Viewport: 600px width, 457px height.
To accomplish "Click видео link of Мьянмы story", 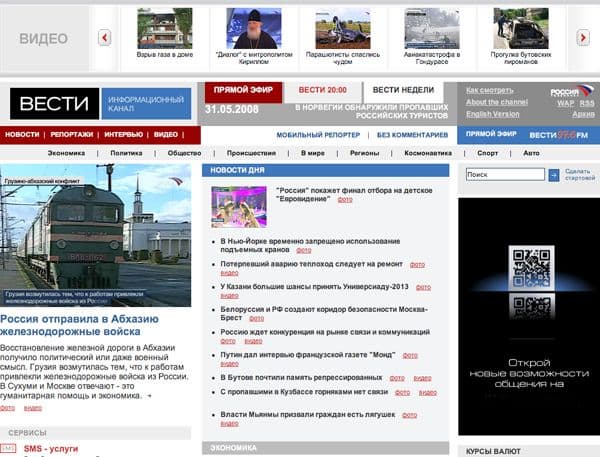I will pyautogui.click(x=229, y=424).
